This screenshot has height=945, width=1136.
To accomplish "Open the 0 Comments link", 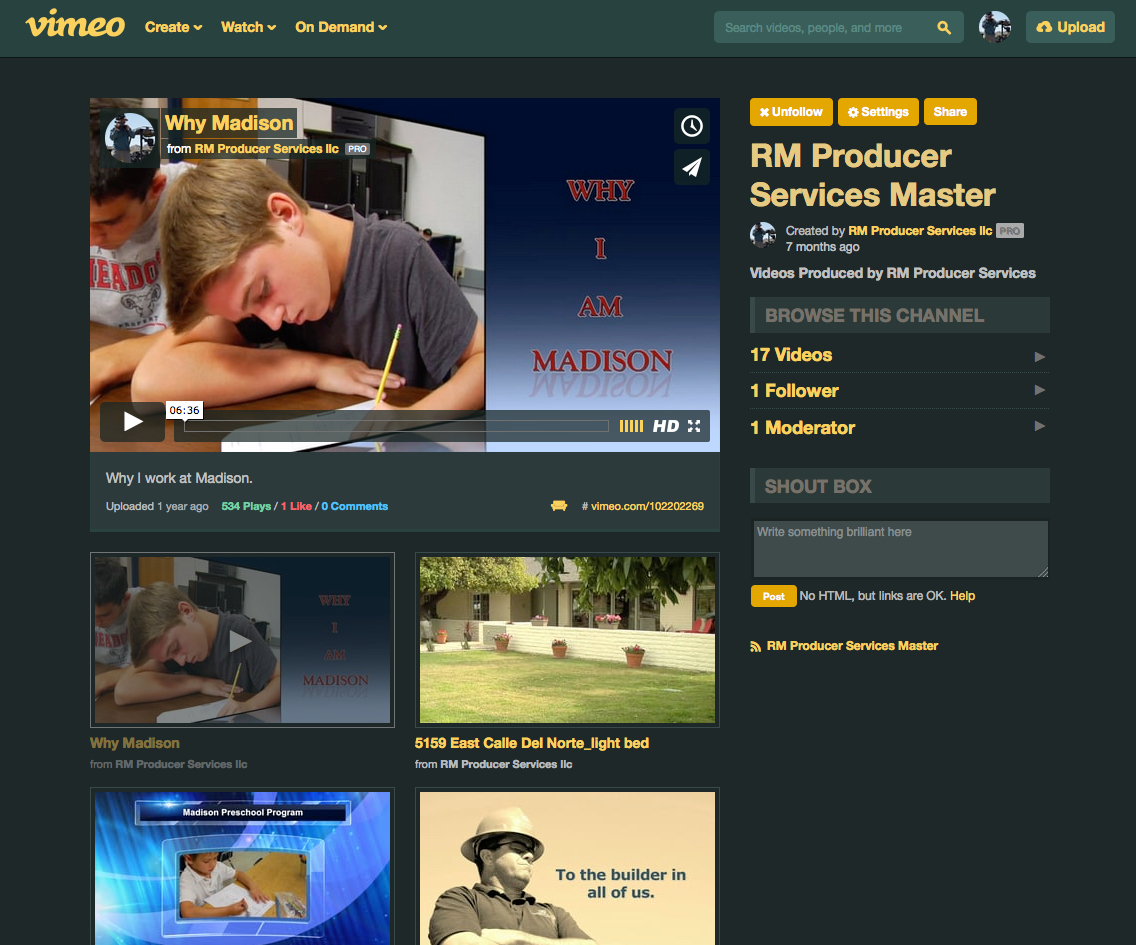I will [x=355, y=506].
